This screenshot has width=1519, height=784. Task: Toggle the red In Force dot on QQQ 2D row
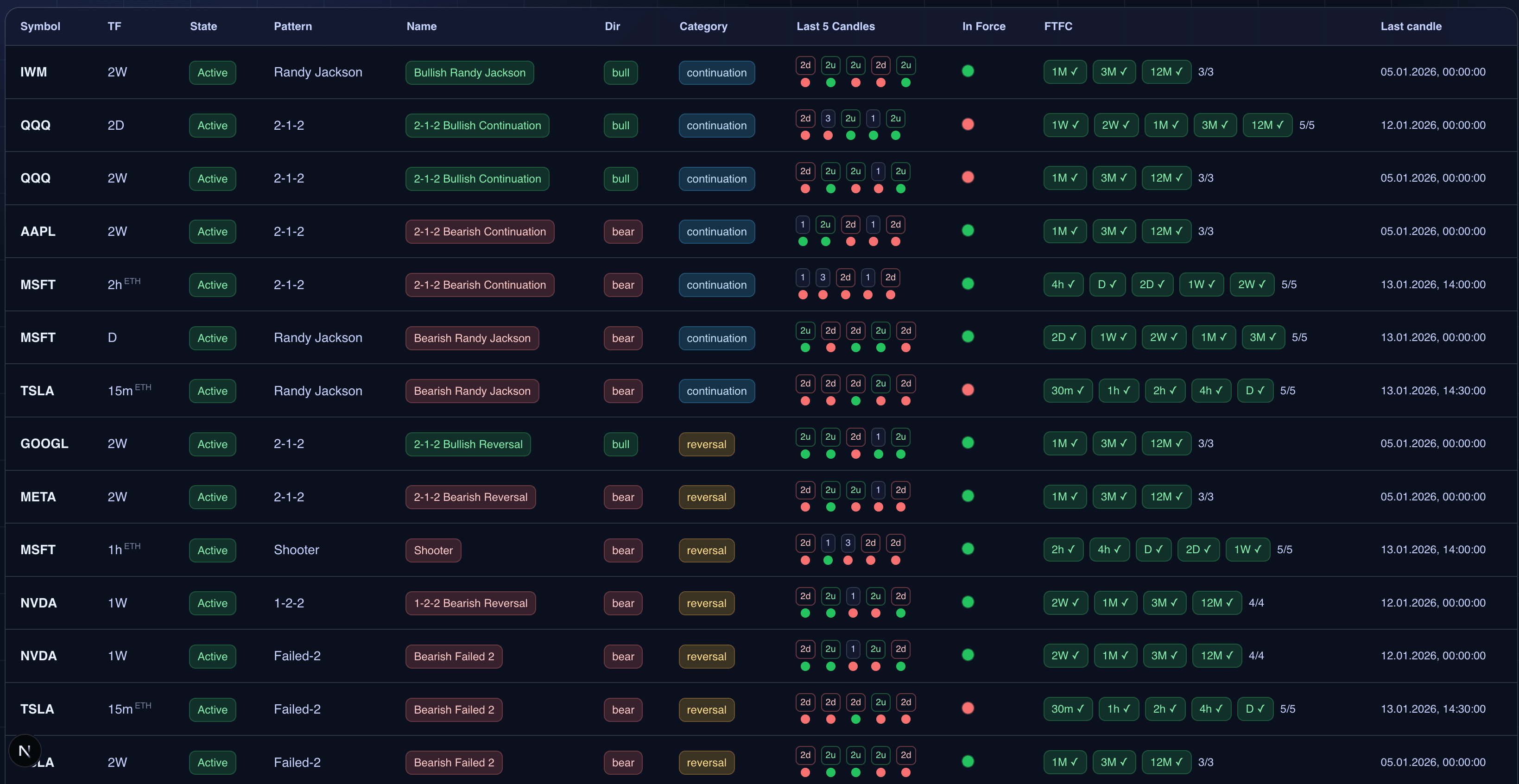pos(968,124)
